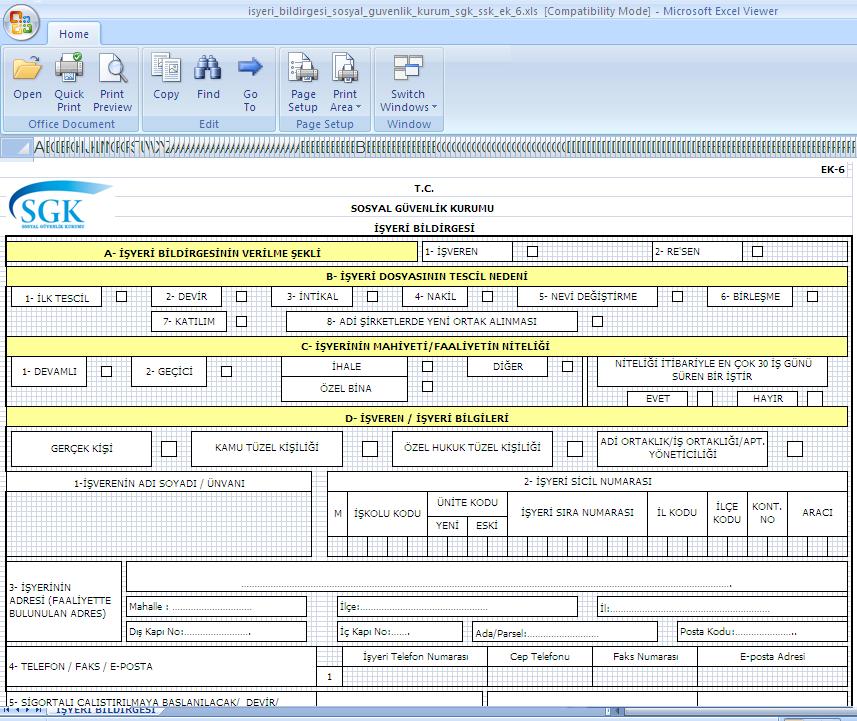Tick the ÖZEL HUKUK TÜZEL KİŞİLİĞİ checkbox

coord(575,449)
